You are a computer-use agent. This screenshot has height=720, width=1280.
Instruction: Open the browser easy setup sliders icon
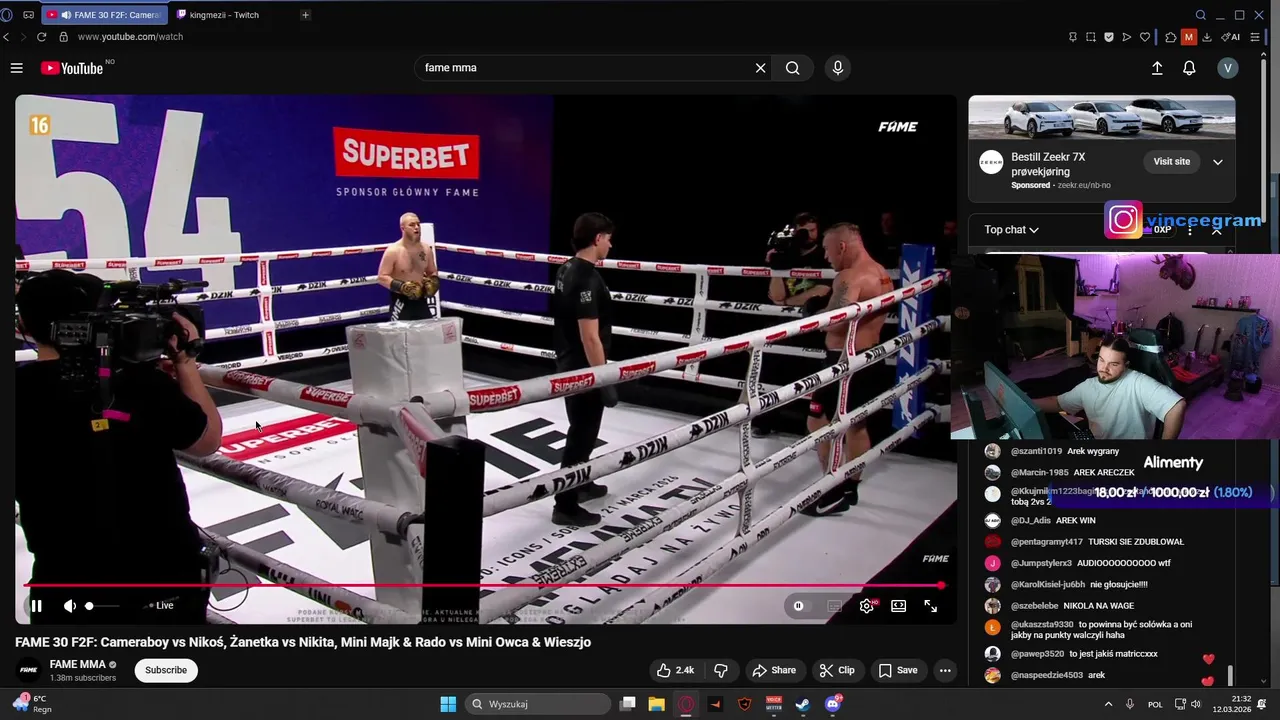[x=1255, y=37]
